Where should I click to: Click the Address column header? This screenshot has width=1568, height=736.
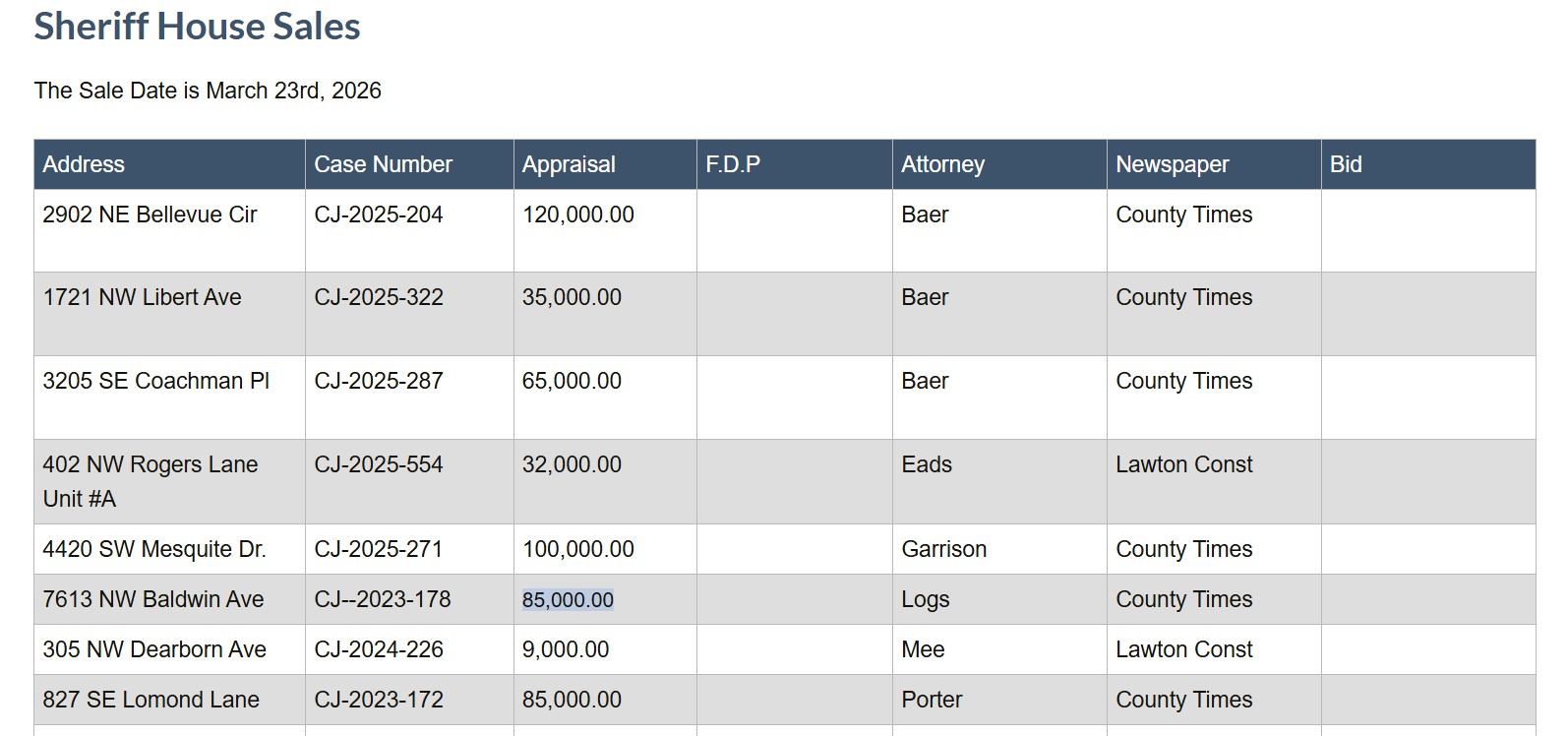point(84,164)
